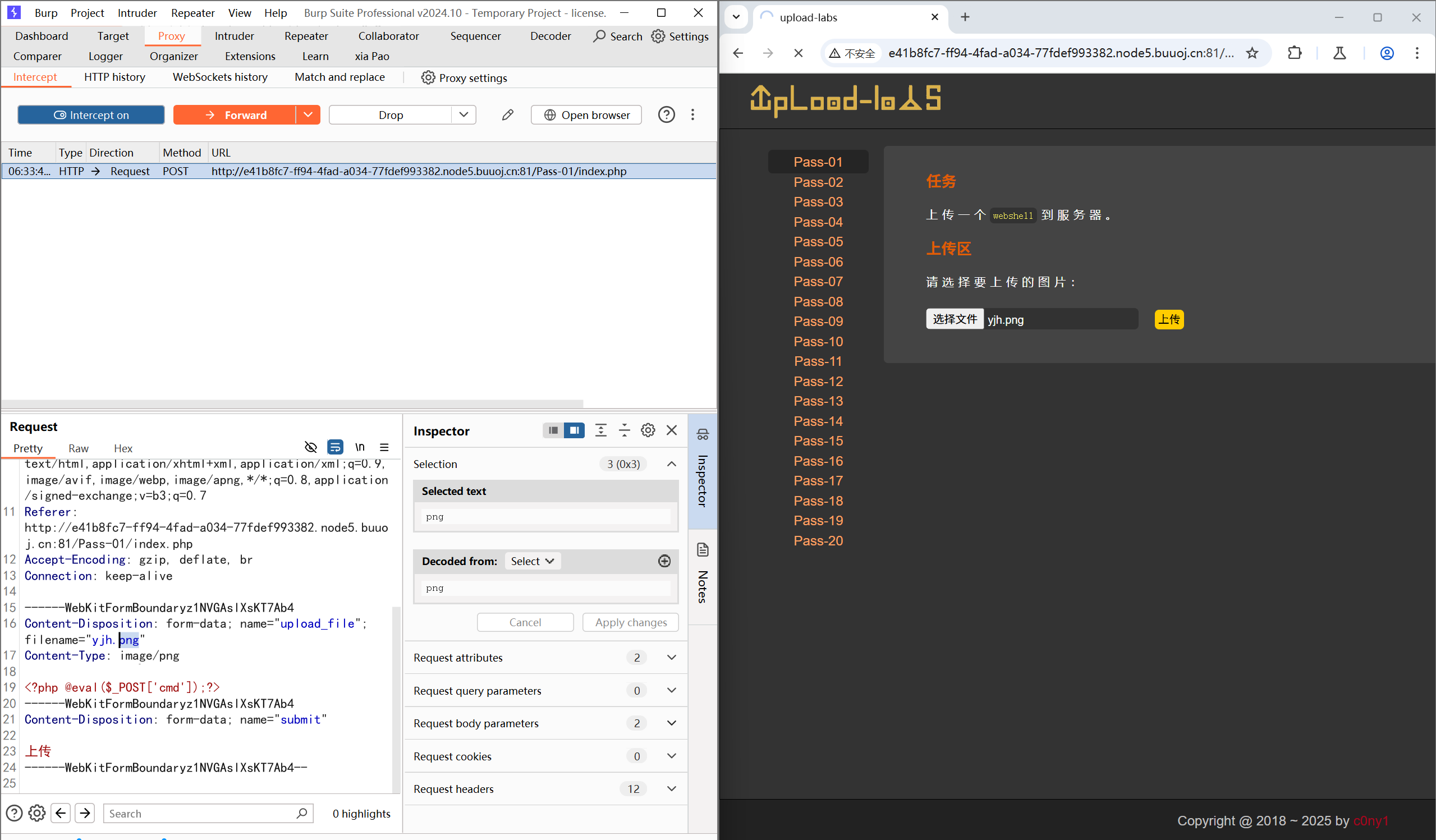The image size is (1436, 840).
Task: Toggle line wrap icon in Request panel
Action: pyautogui.click(x=335, y=447)
